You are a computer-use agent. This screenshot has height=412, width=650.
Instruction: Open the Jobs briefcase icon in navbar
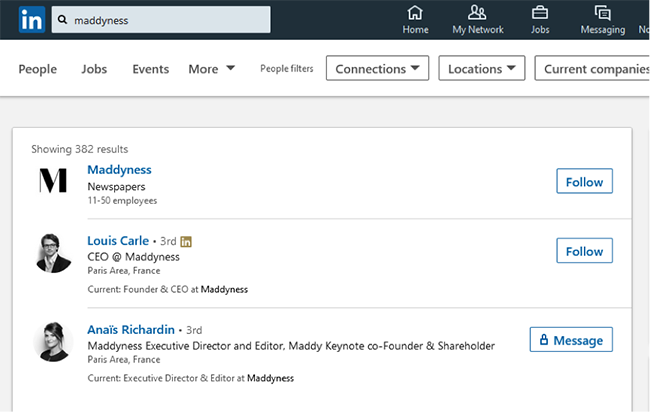pos(540,13)
